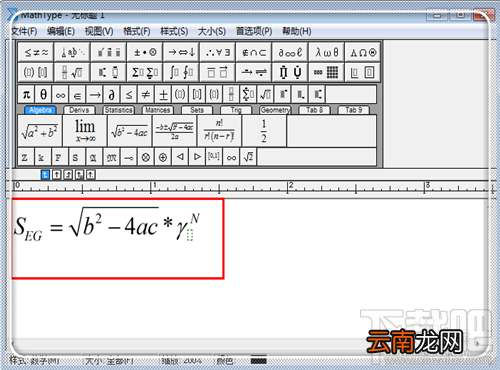Open the labeled arrow templates palette
This screenshot has width=500, height=370.
pos(254,72)
